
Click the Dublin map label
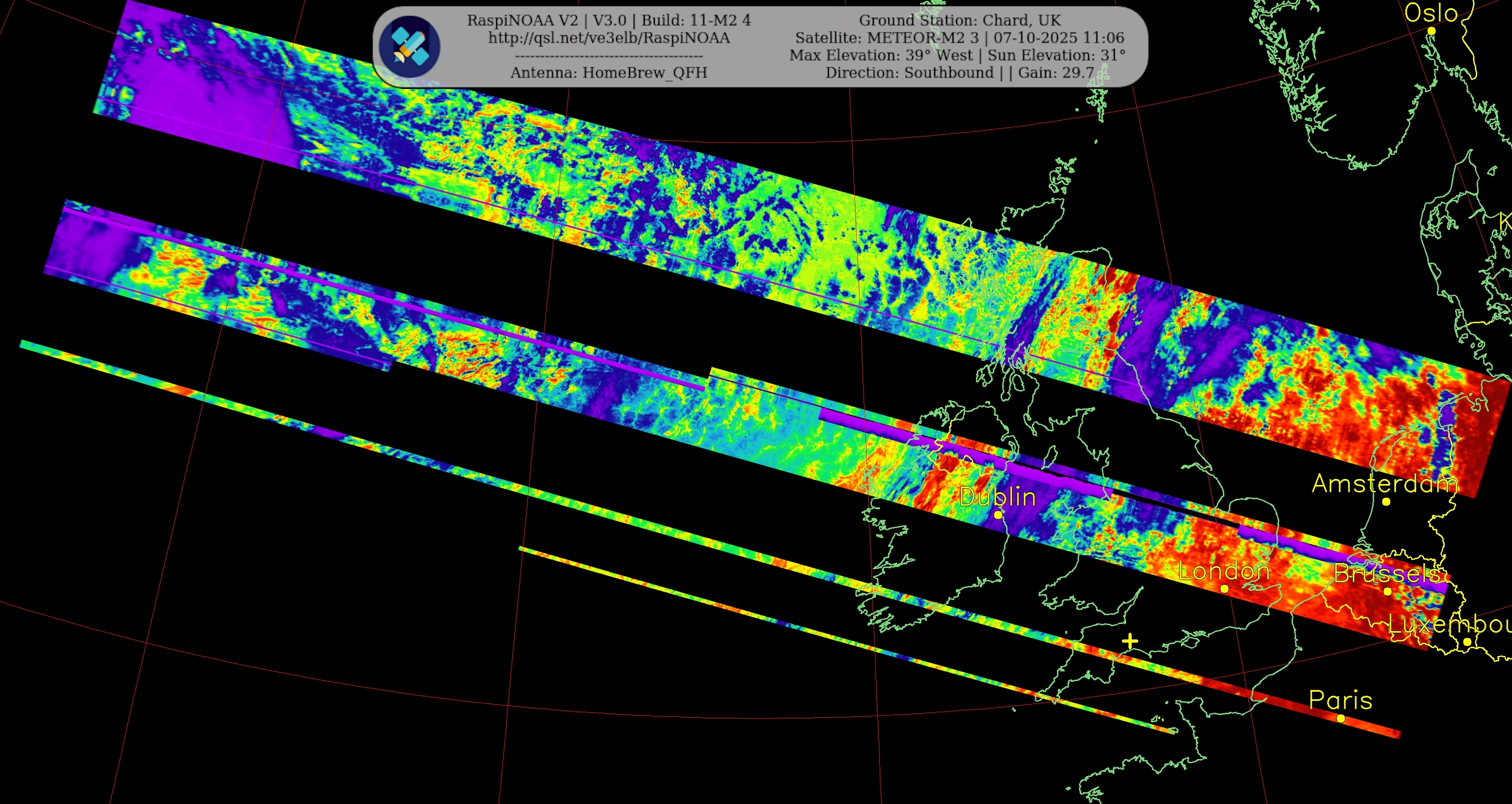coord(998,497)
